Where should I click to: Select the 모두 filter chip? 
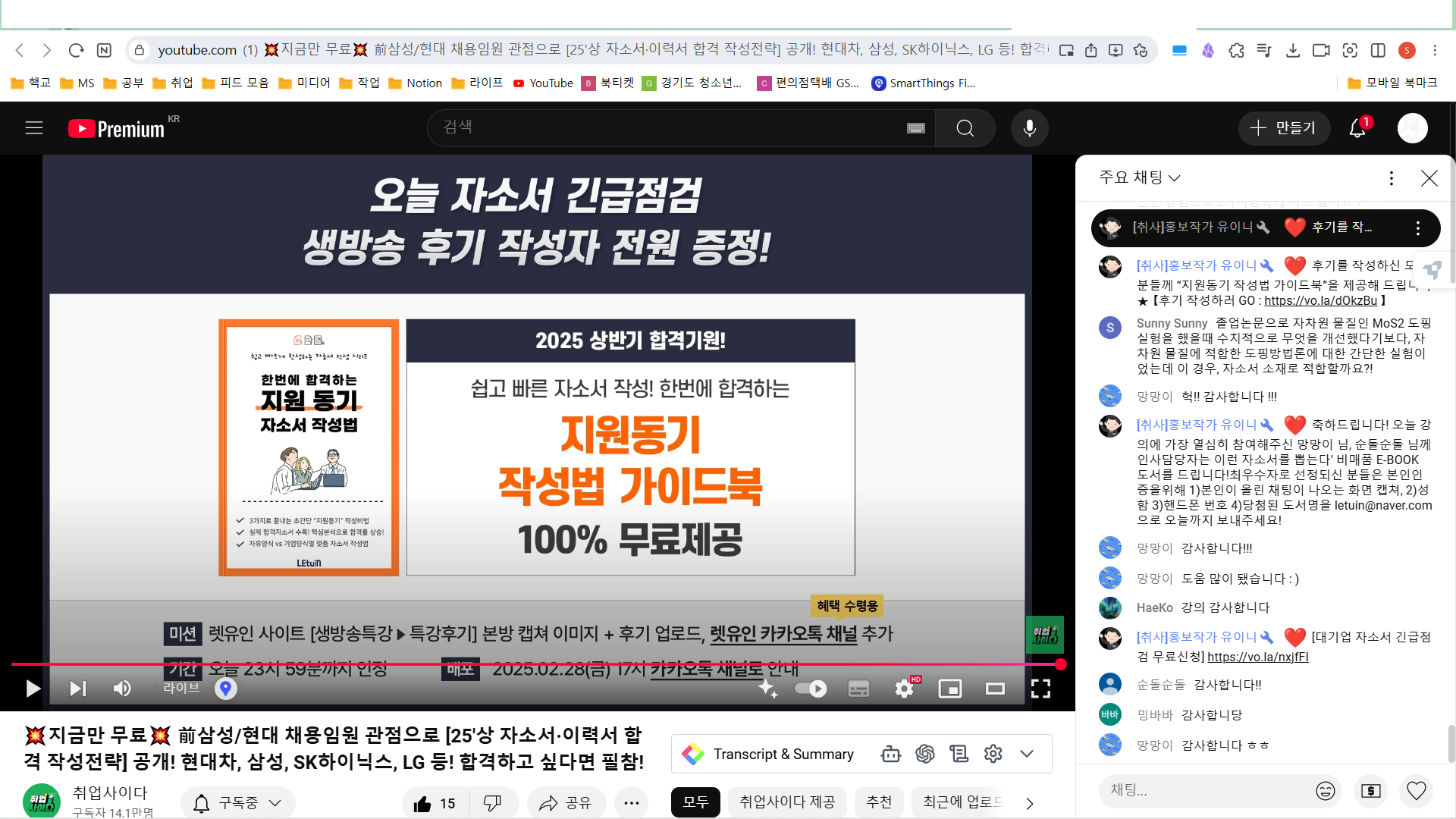point(695,802)
